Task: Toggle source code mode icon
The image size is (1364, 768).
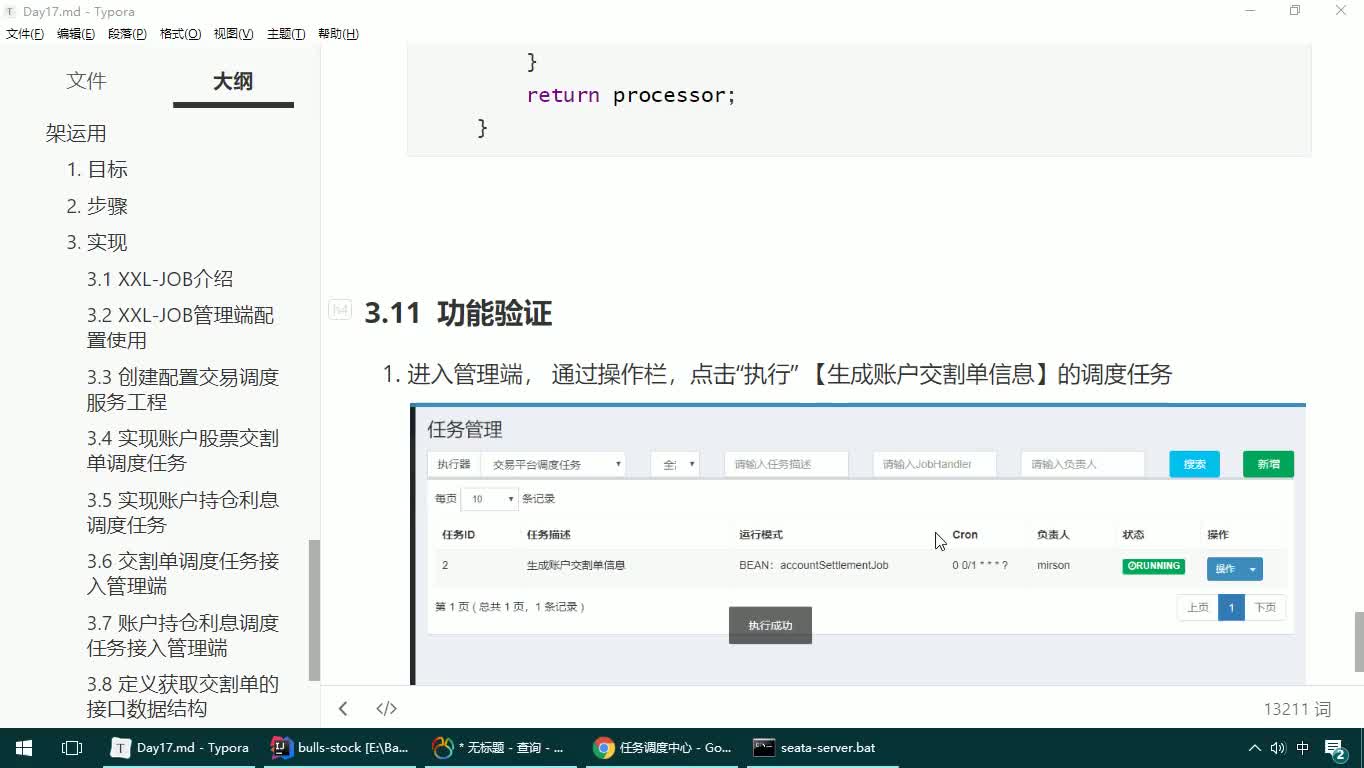Action: tap(386, 709)
